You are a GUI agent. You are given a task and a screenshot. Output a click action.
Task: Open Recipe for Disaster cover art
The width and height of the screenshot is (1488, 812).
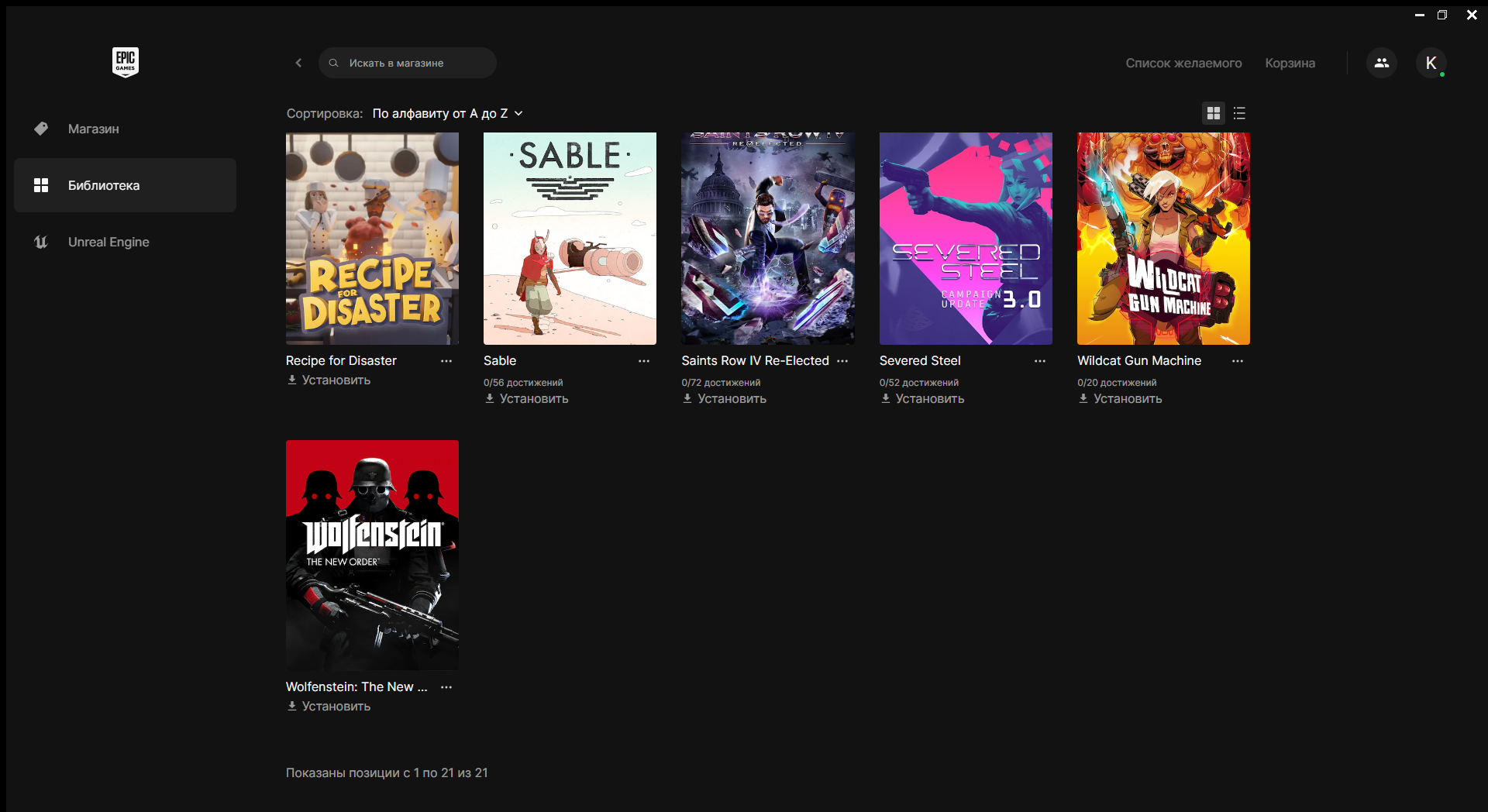(x=372, y=239)
